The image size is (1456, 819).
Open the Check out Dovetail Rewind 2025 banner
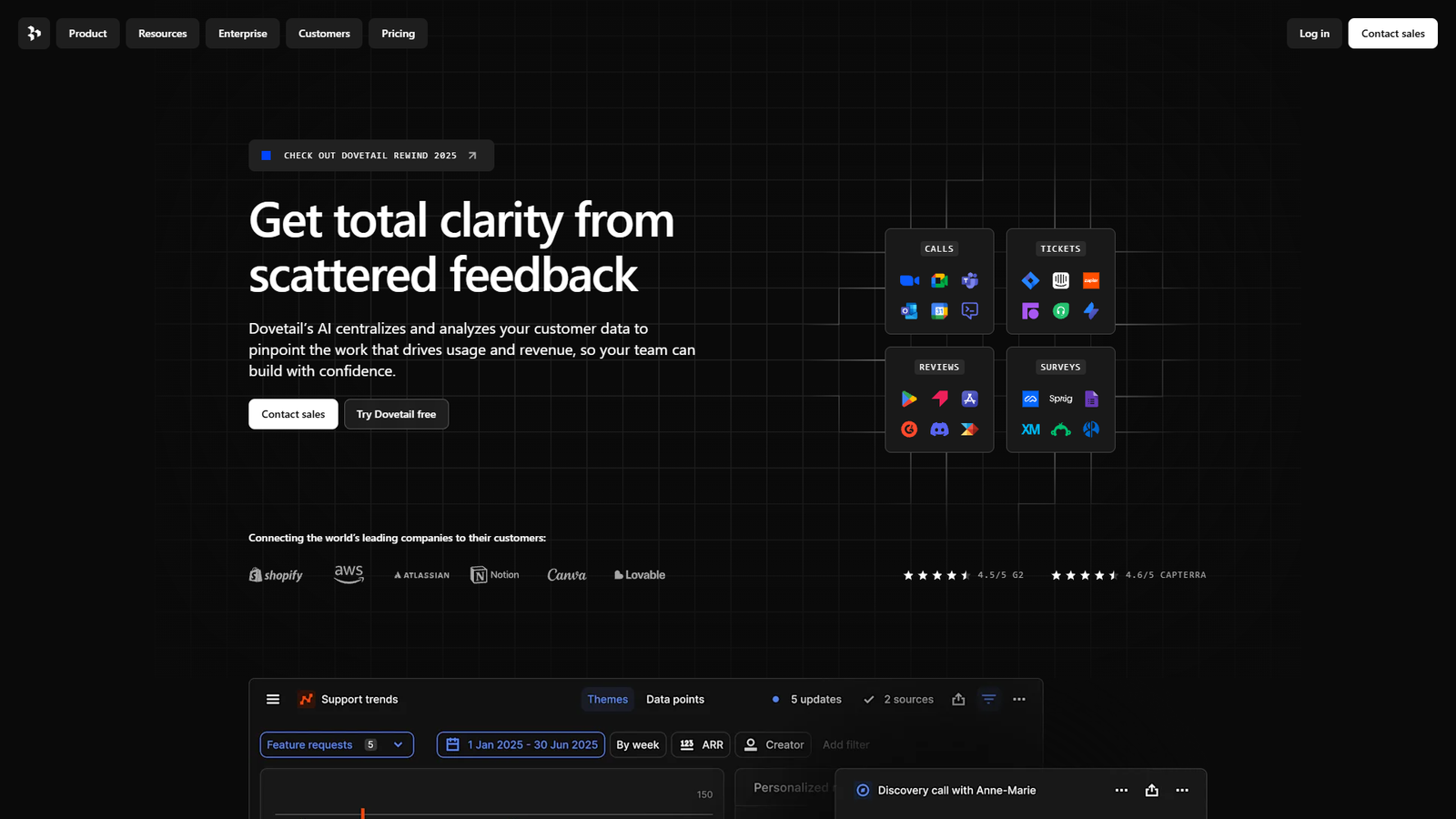(x=371, y=156)
